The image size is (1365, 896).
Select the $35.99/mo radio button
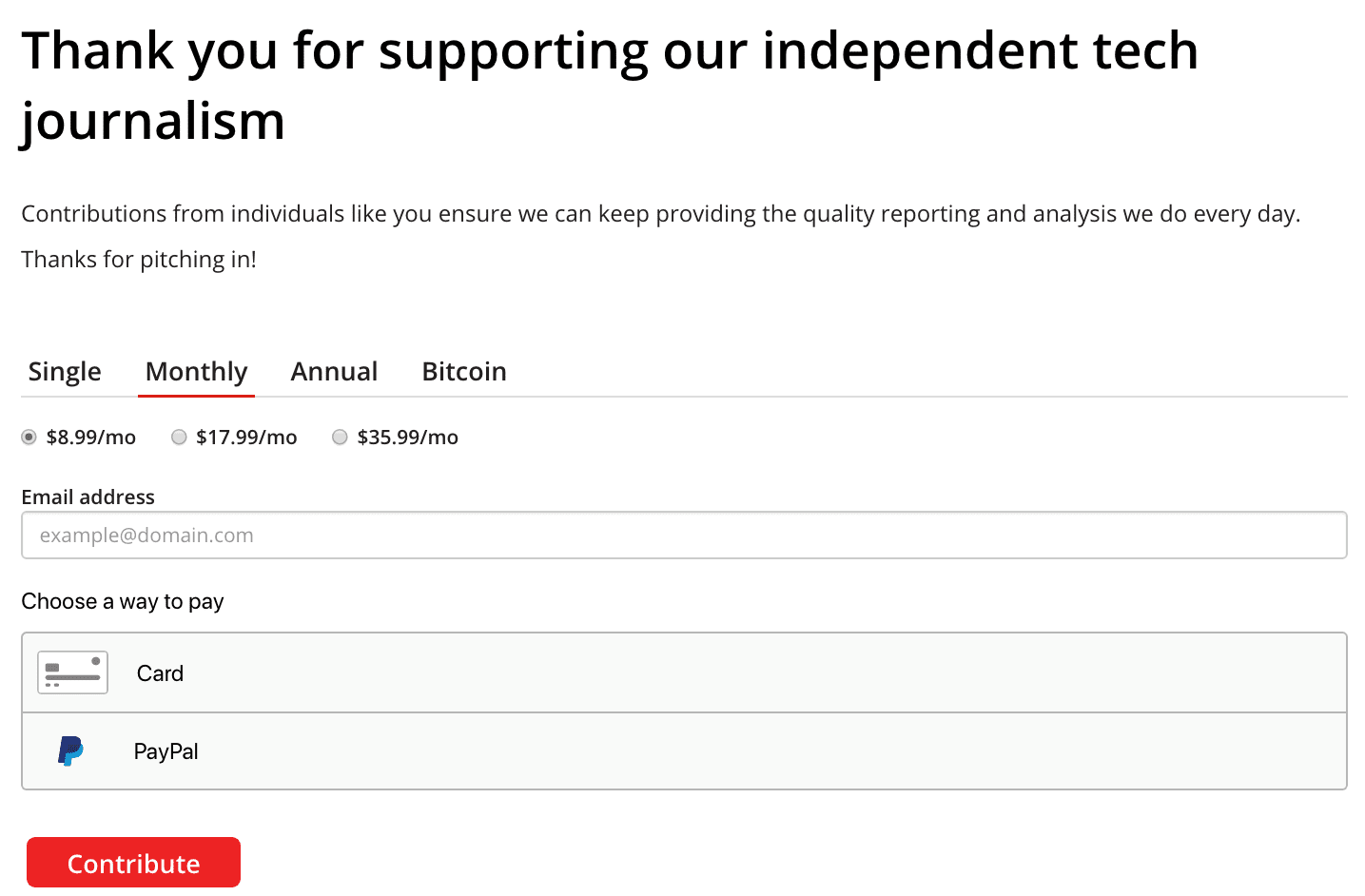click(340, 437)
